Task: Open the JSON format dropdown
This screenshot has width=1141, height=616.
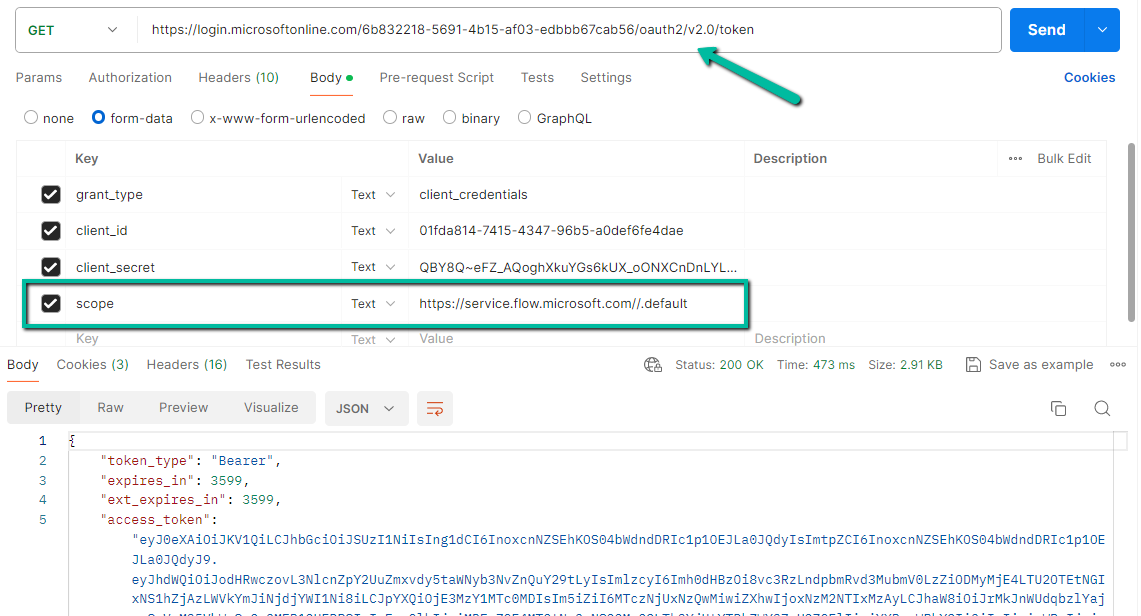Action: [x=365, y=408]
